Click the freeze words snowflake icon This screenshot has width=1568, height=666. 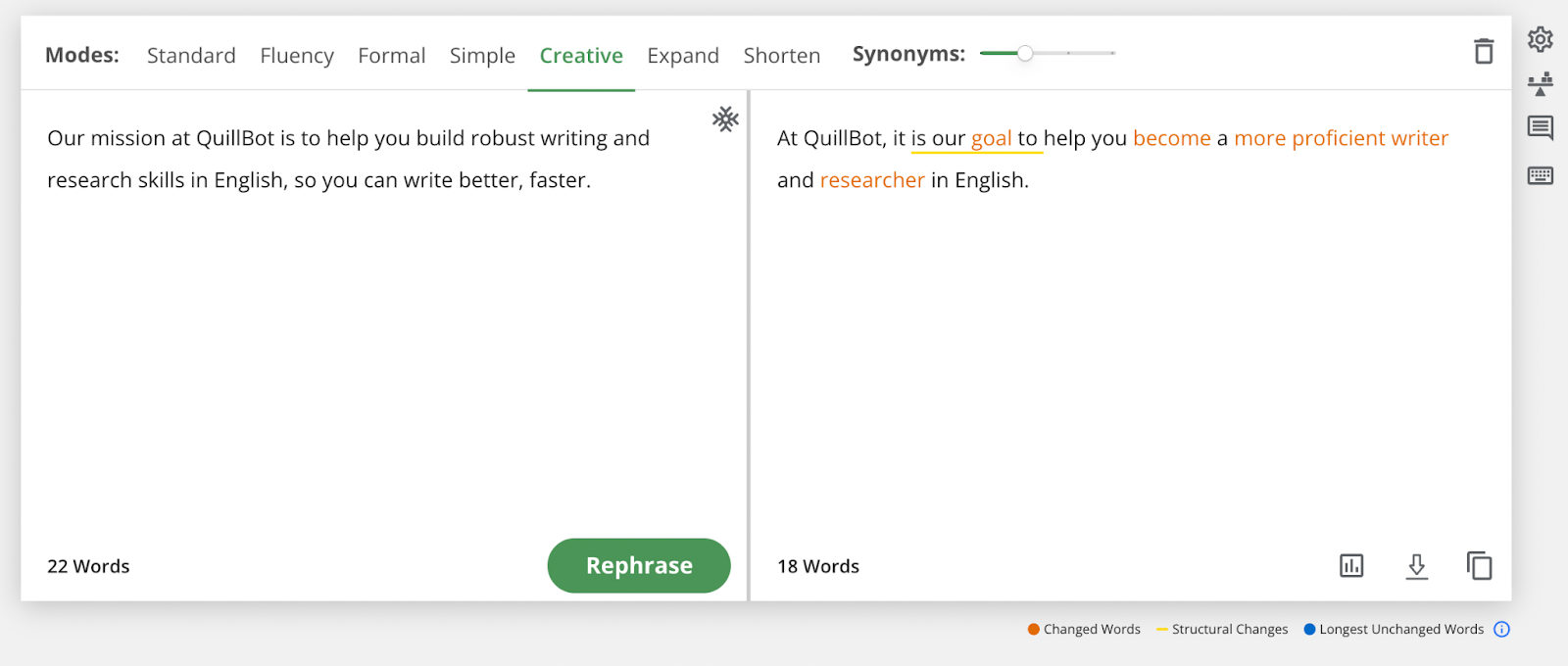(725, 119)
